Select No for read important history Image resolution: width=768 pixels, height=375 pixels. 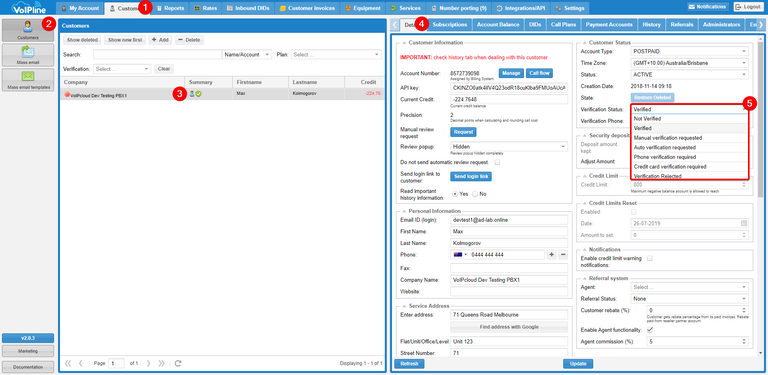click(x=475, y=194)
